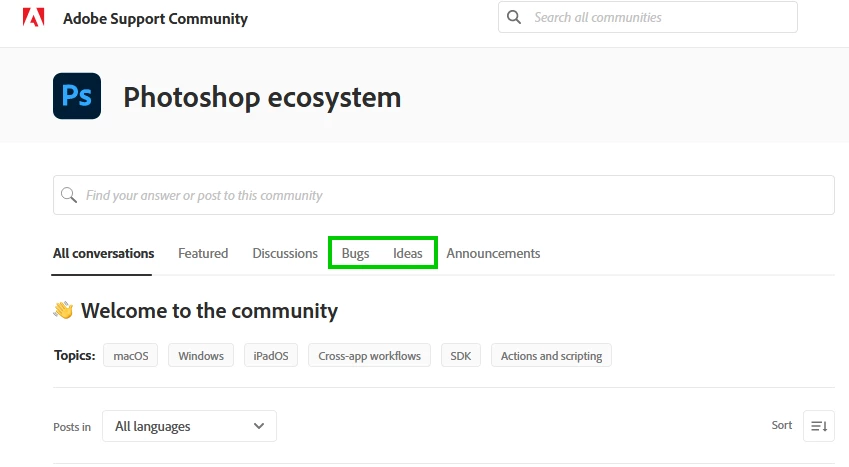Click the Topics: label

pos(75,355)
